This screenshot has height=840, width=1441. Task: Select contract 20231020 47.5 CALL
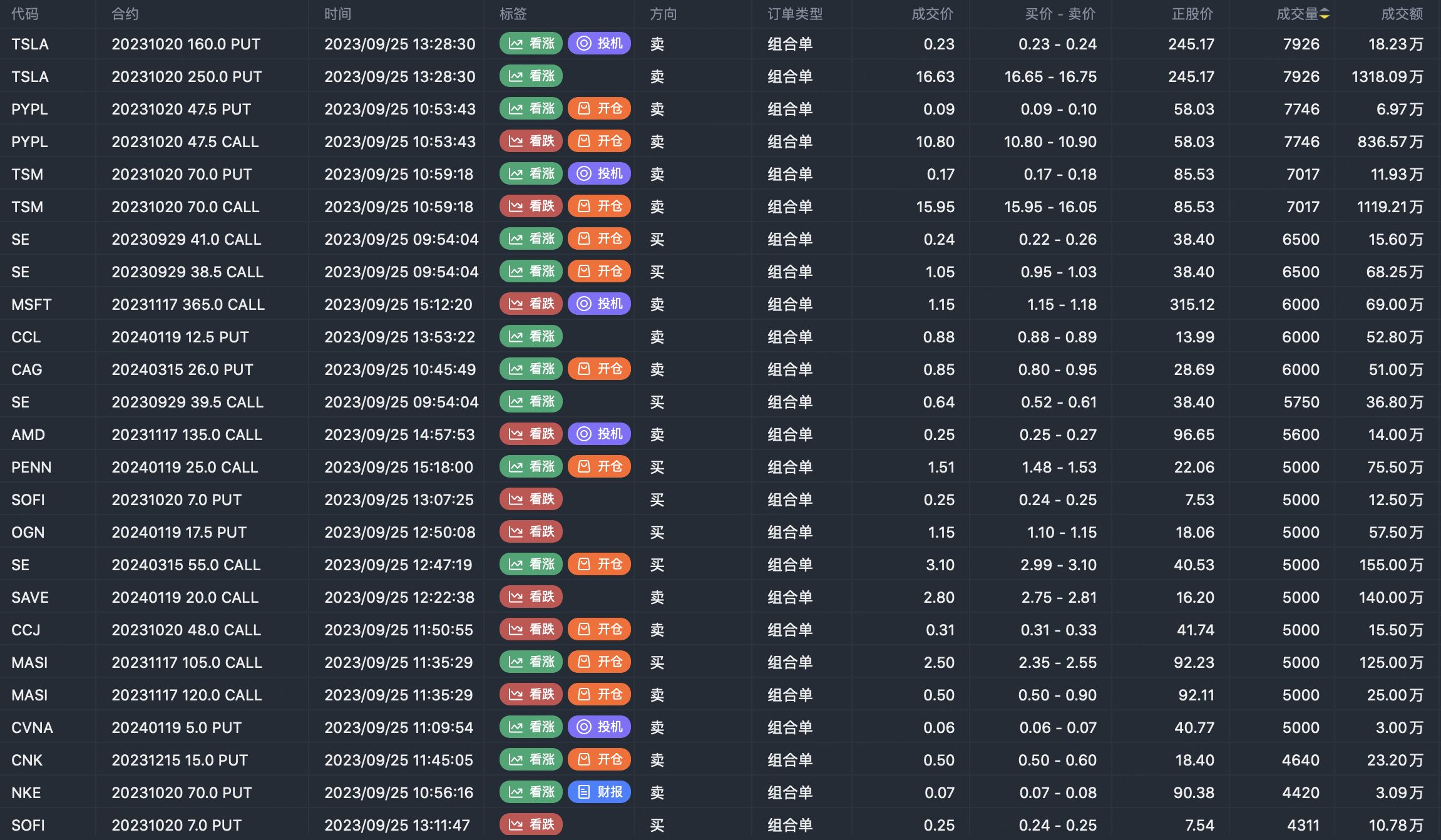coord(185,141)
